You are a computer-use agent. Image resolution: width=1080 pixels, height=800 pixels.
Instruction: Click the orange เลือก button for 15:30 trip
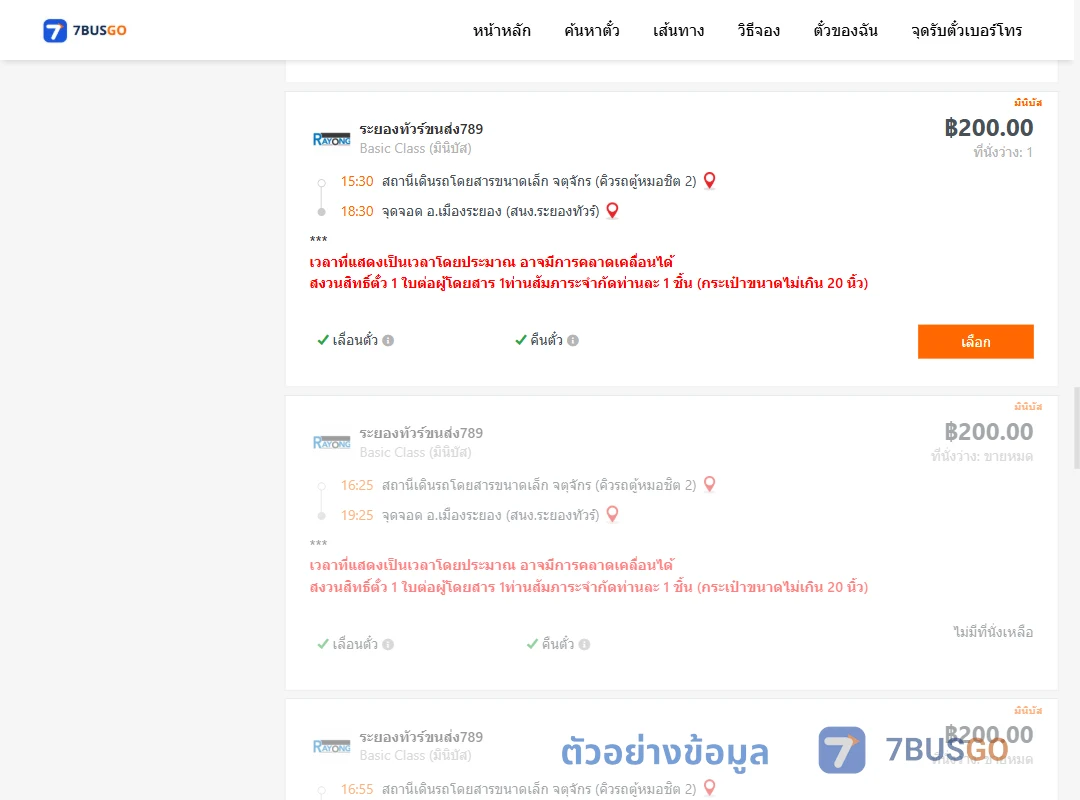click(975, 342)
